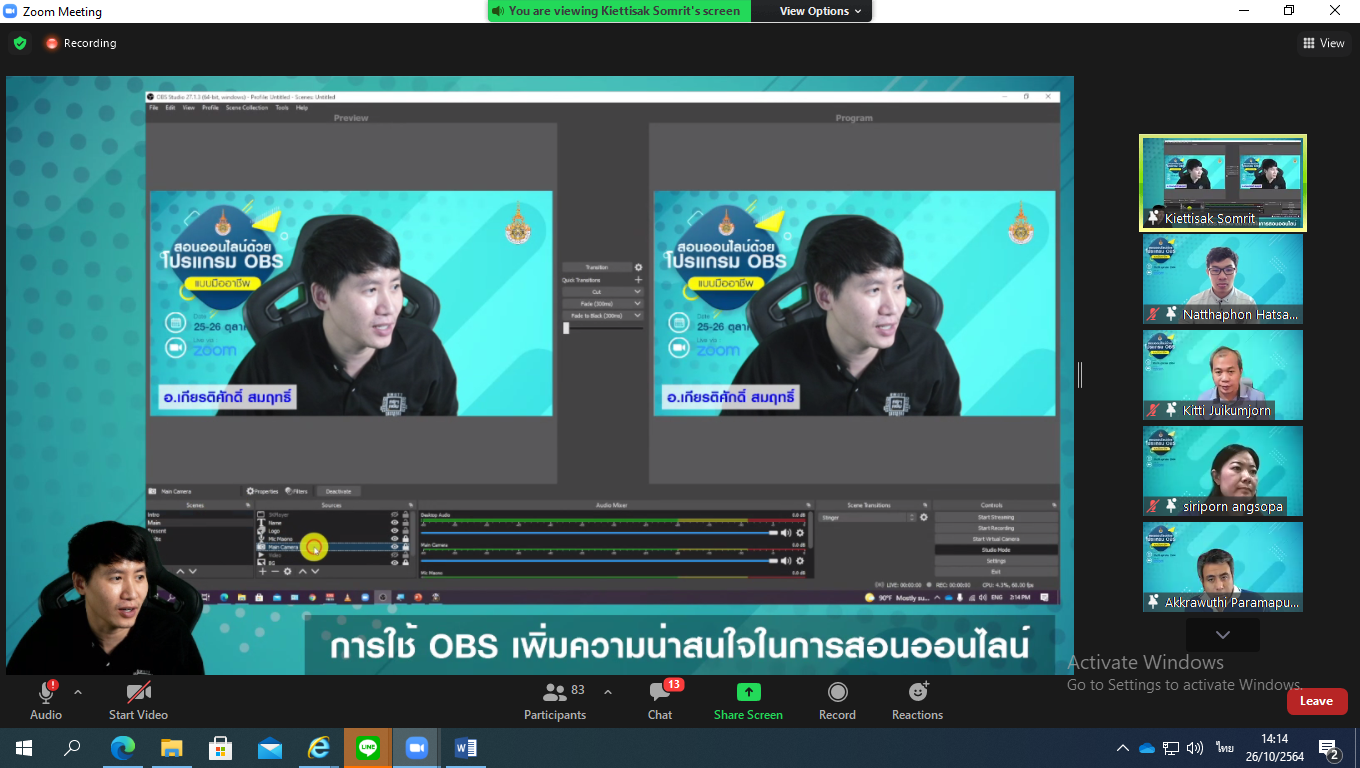Toggle lock for Mic Maono source
This screenshot has height=768, width=1360.
point(406,538)
